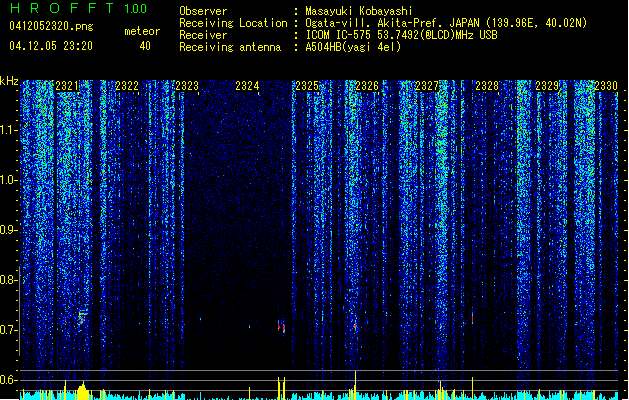Click the 2328 time marker
629x400 pixels.
(x=487, y=86)
